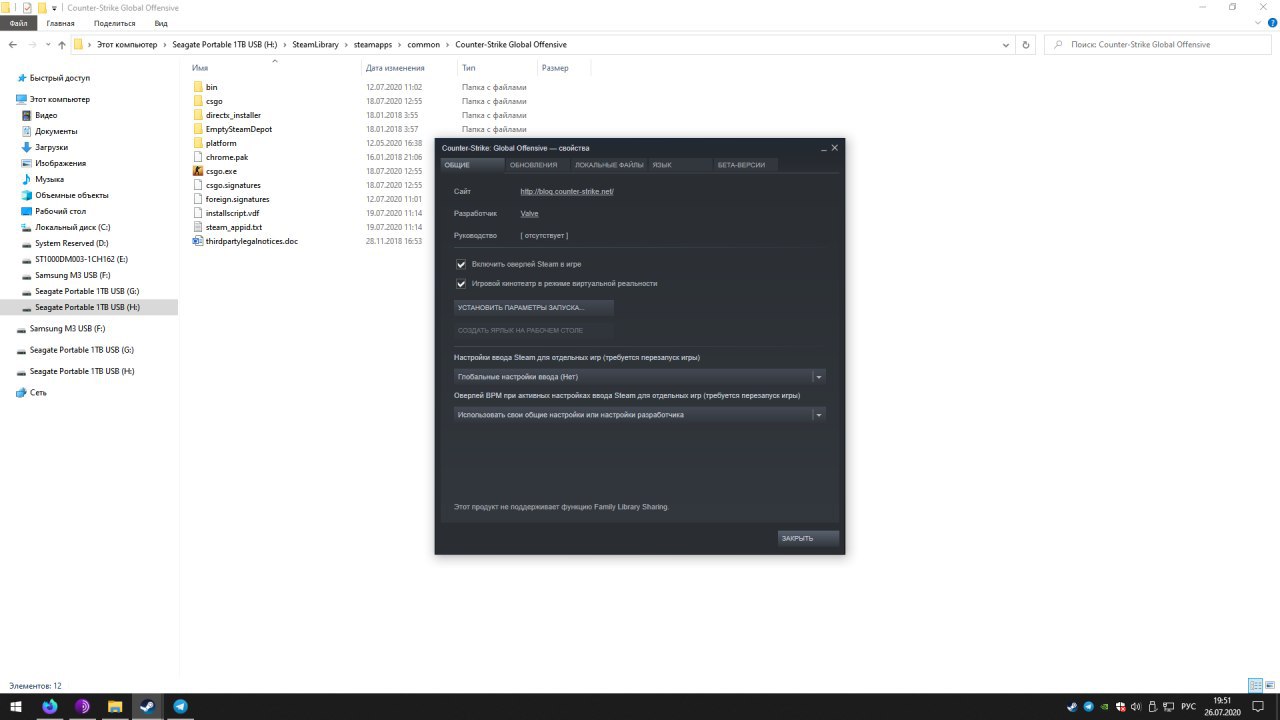Image resolution: width=1280 pixels, height=720 pixels.
Task: Click the 'Имя' column header
Action: pyautogui.click(x=200, y=68)
